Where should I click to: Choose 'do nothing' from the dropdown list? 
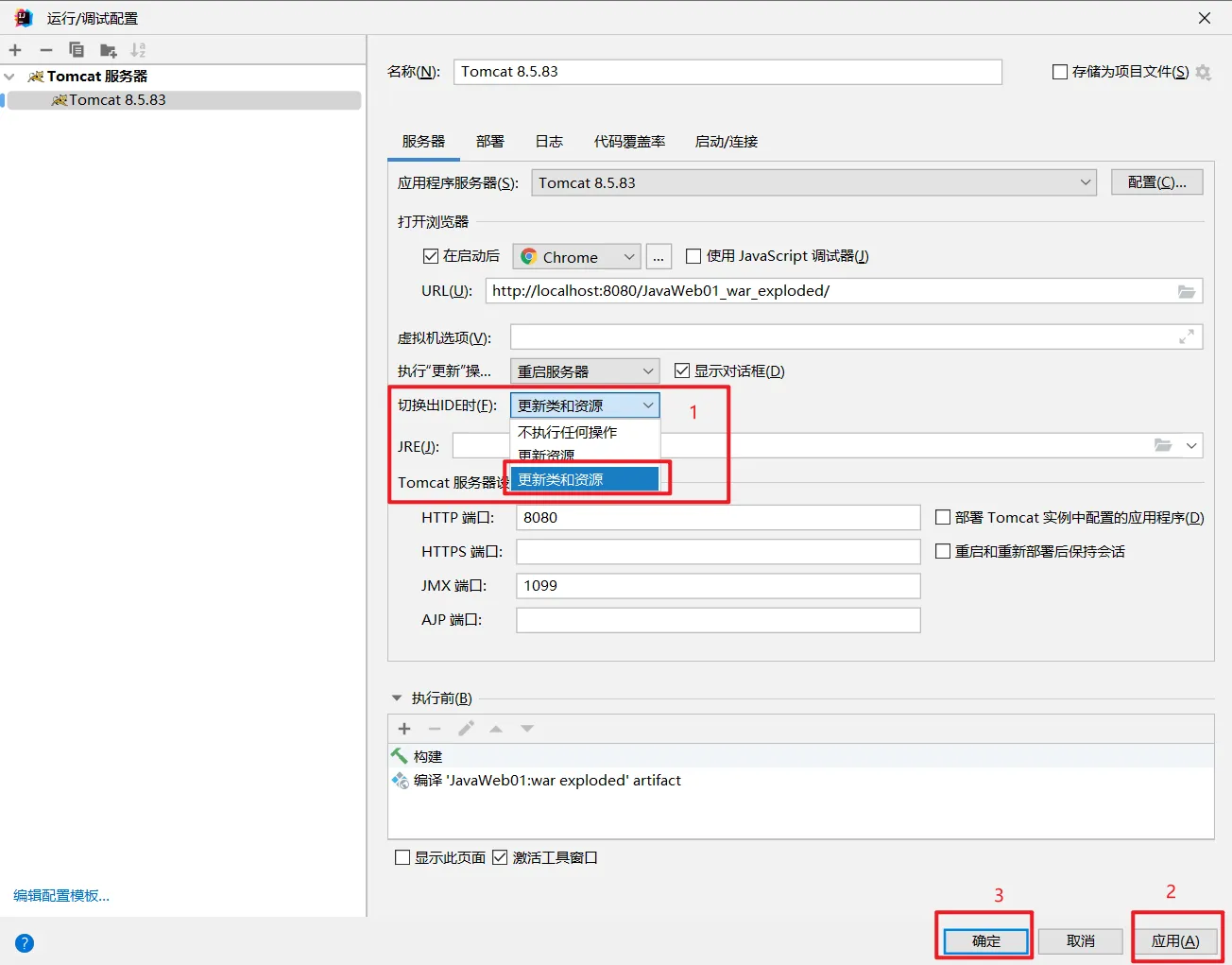coord(585,432)
